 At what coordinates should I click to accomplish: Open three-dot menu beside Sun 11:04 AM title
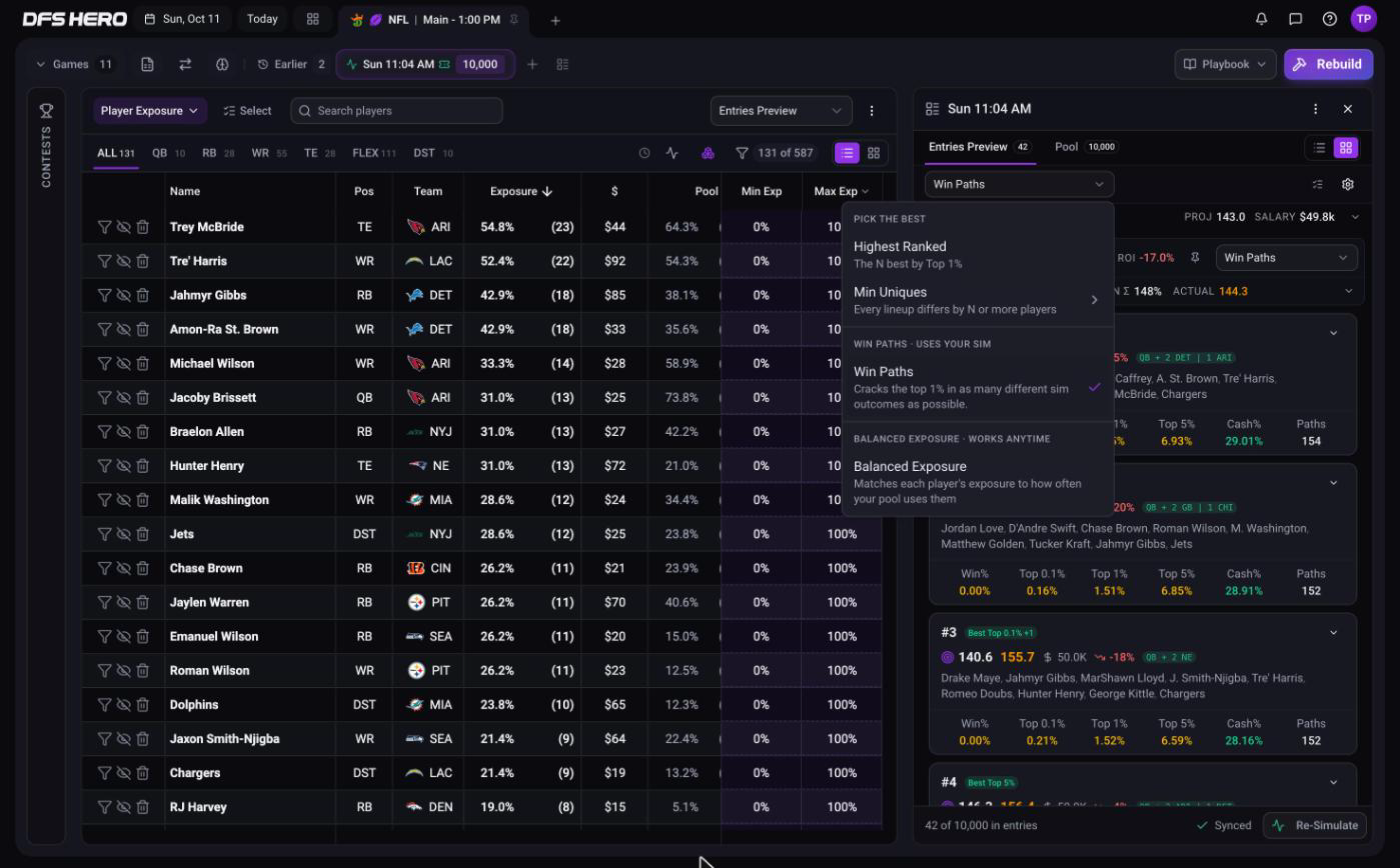pyautogui.click(x=1315, y=109)
